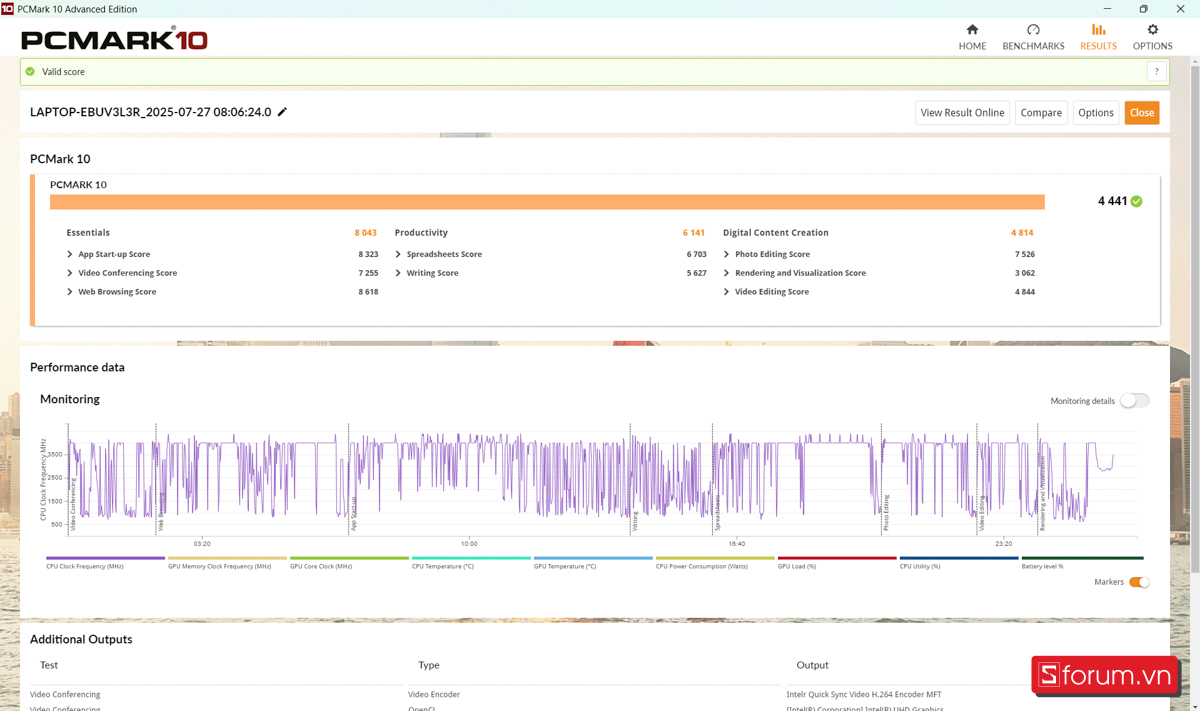Click the Rendering and Visualization chart marker
The height and width of the screenshot is (711, 1200).
click(1042, 493)
